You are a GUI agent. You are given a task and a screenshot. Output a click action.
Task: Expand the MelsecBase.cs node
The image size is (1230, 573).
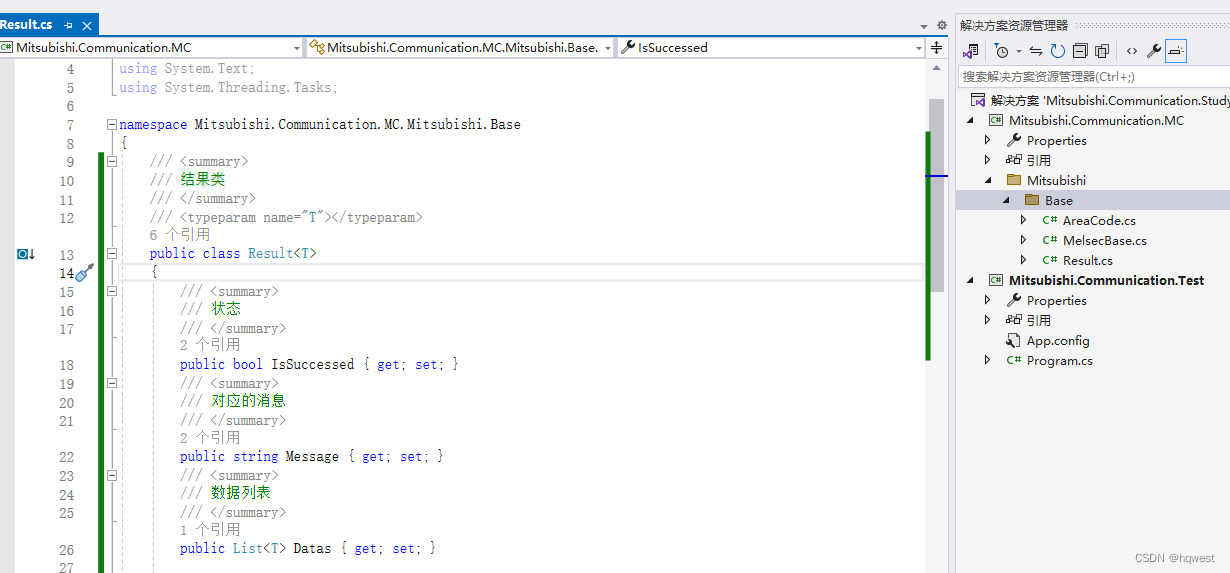coord(1023,240)
